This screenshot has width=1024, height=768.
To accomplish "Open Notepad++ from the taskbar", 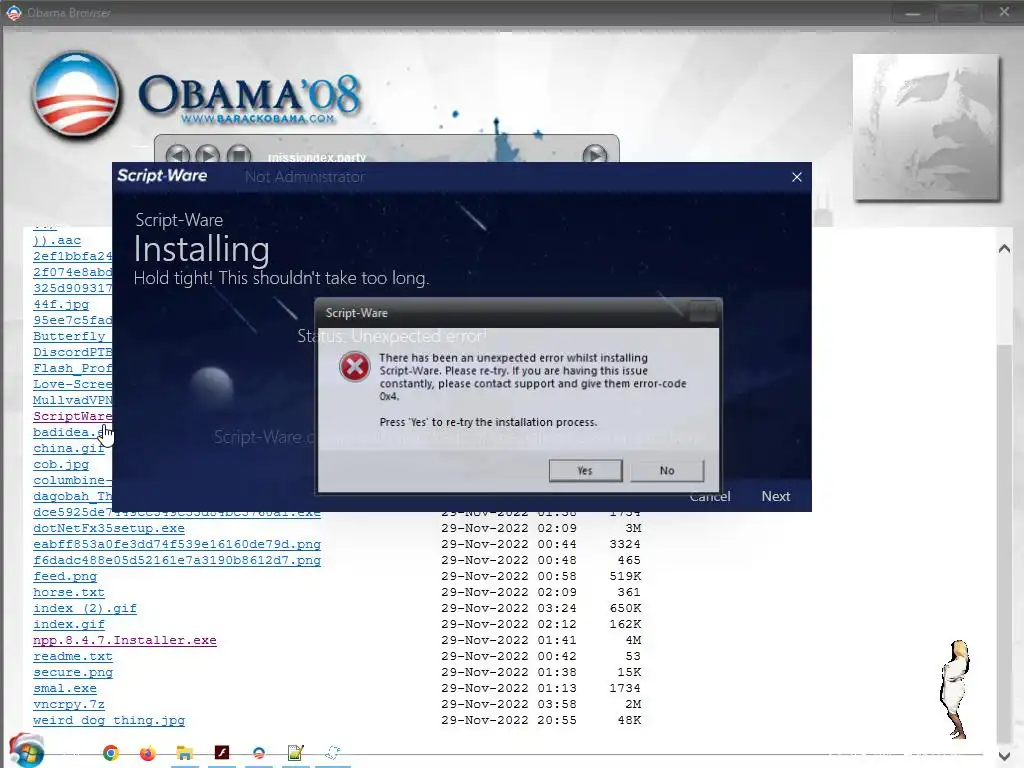I will 295,753.
